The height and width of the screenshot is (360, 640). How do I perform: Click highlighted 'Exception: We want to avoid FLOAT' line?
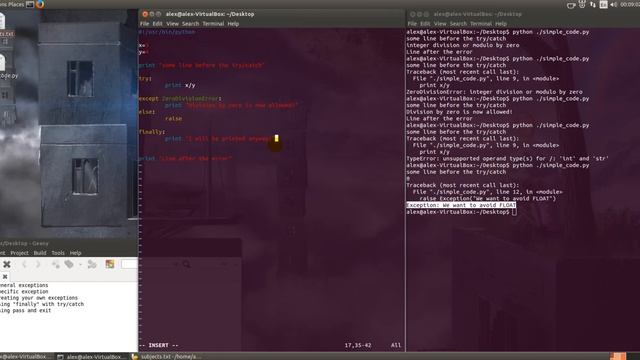[x=461, y=205]
